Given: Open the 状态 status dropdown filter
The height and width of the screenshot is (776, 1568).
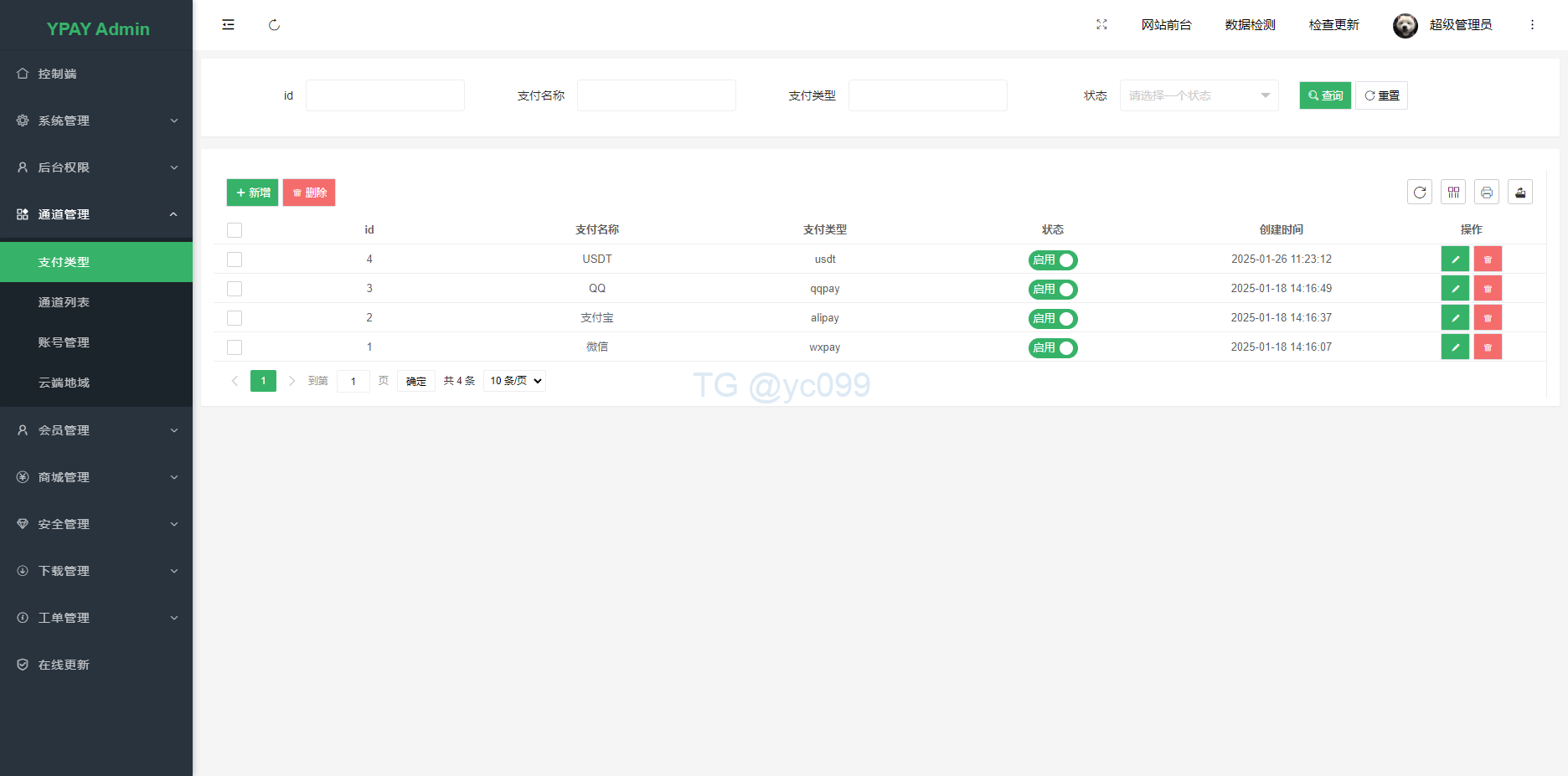Looking at the screenshot, I should coord(1199,95).
